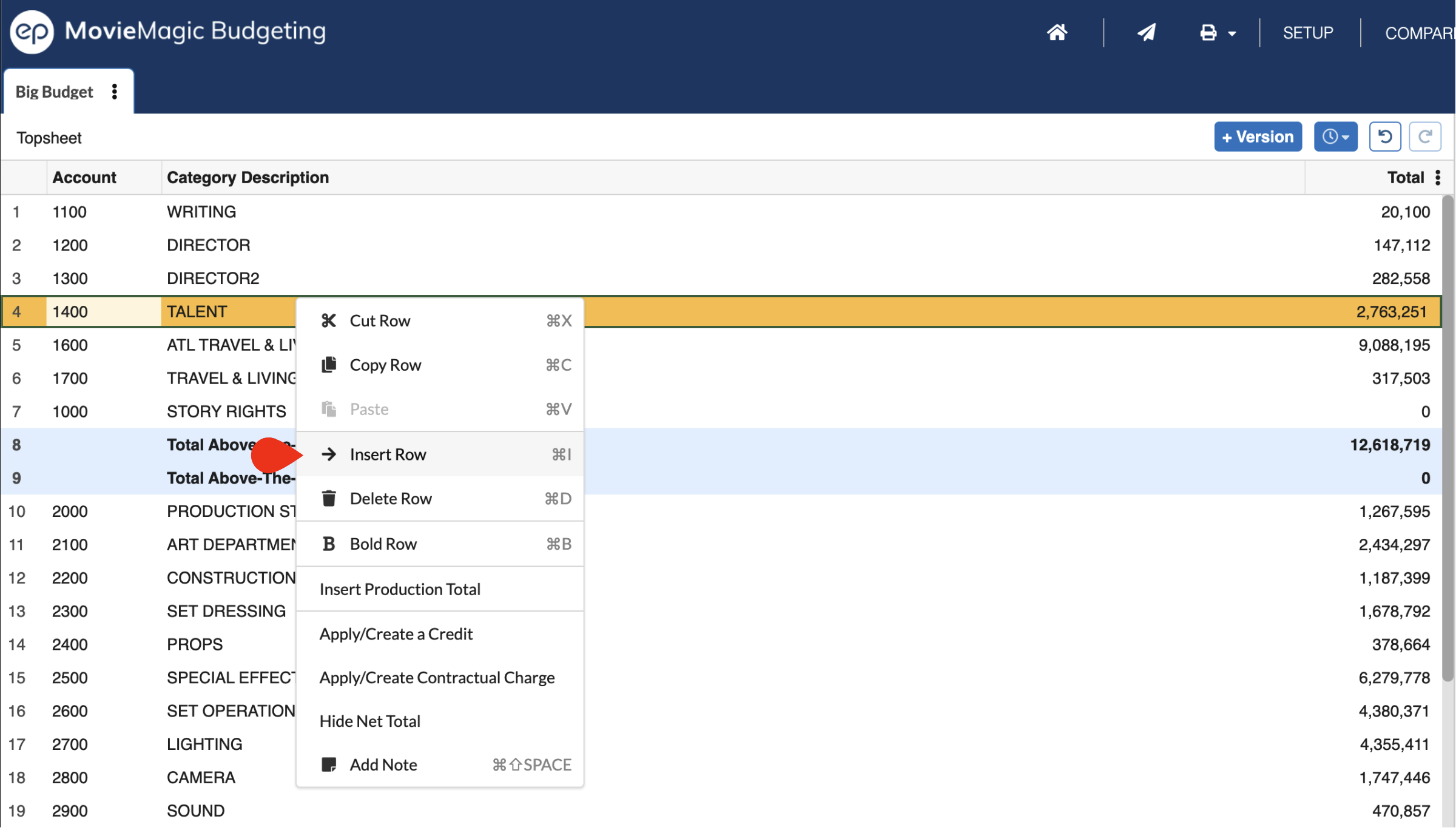
Task: Click the vertical scrollbar on right
Action: tap(1448, 437)
